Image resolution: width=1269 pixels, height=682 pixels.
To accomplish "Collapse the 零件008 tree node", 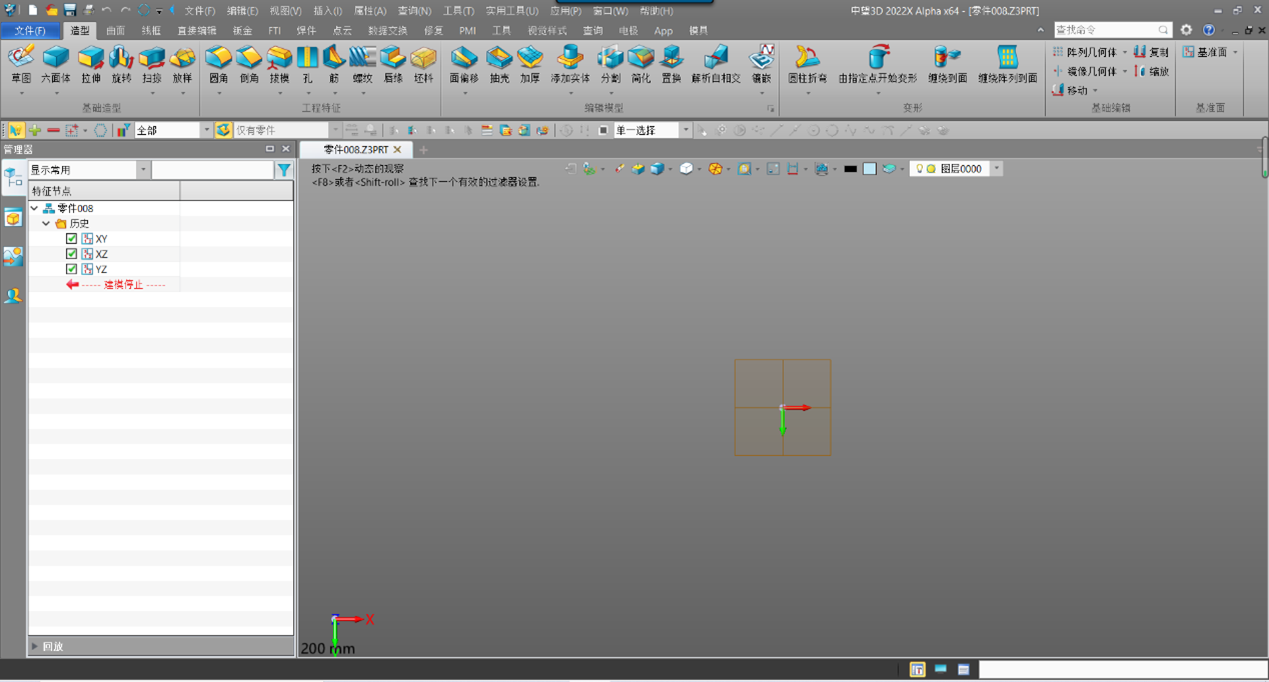I will click(x=35, y=208).
